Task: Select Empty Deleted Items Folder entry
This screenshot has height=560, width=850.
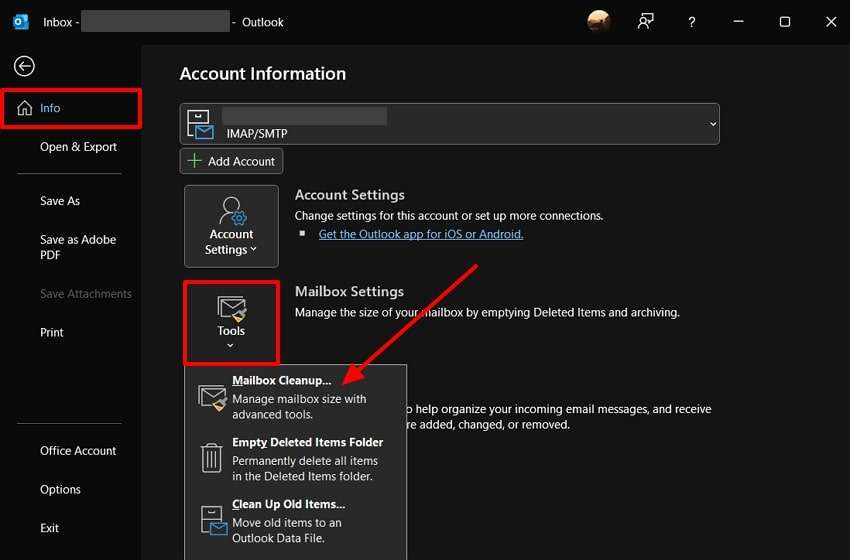Action: point(296,459)
